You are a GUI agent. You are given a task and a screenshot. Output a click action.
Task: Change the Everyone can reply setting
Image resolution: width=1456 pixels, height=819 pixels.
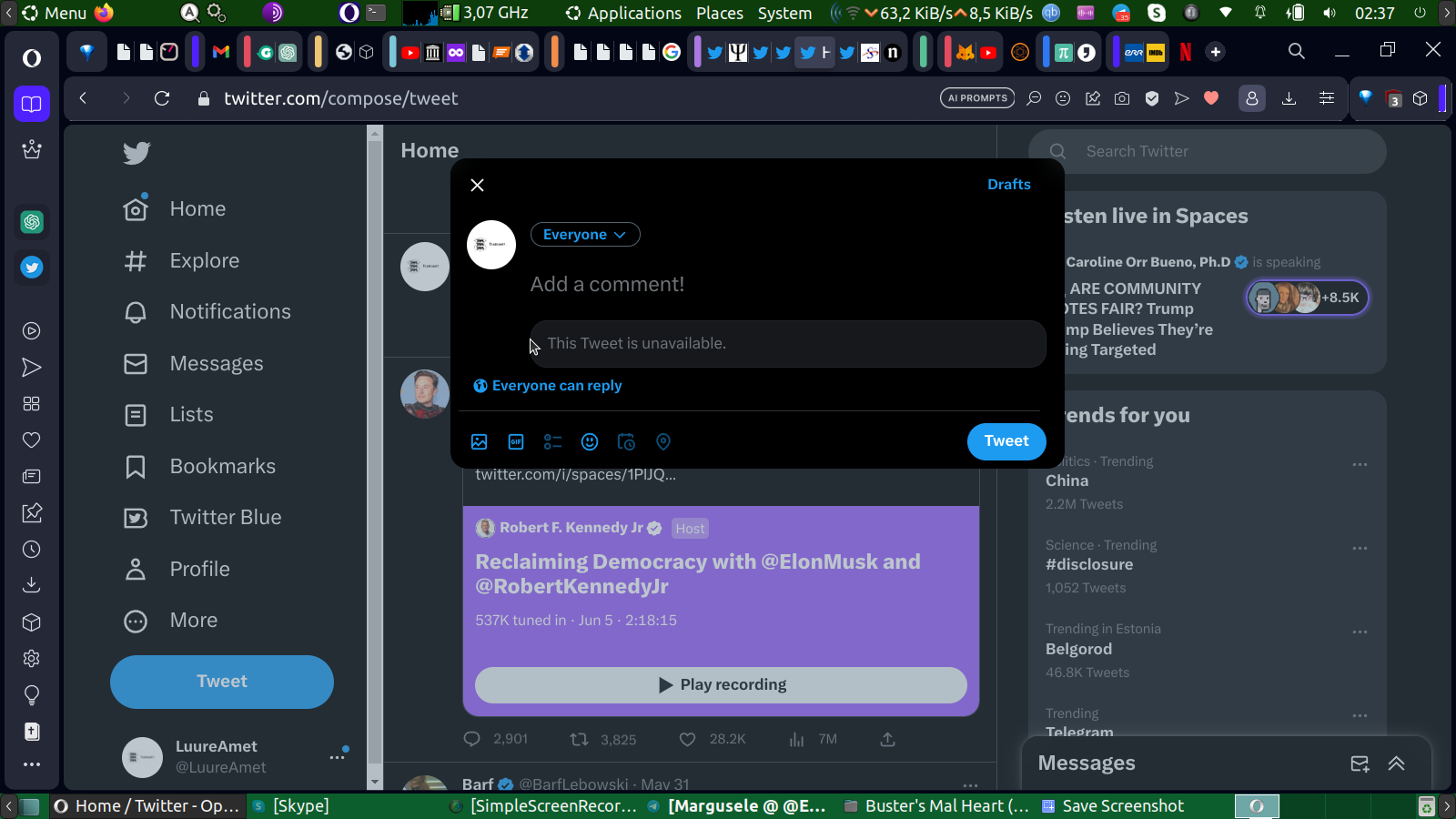point(548,386)
